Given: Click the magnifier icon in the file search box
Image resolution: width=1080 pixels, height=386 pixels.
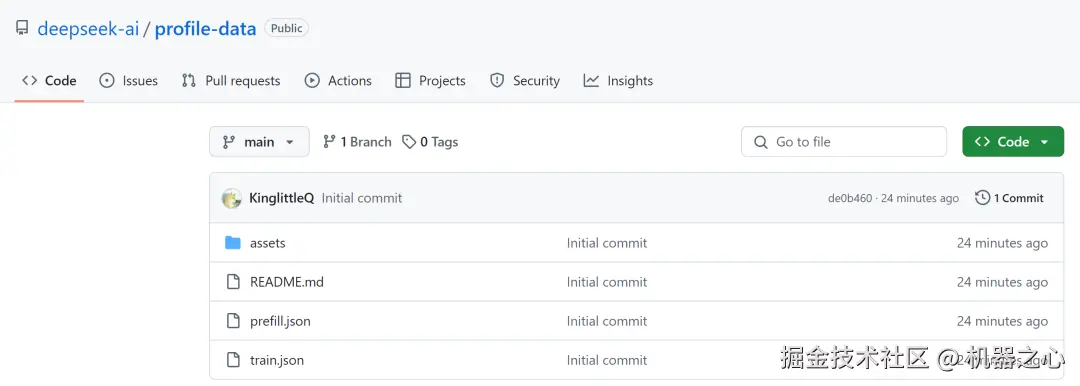Looking at the screenshot, I should (760, 142).
